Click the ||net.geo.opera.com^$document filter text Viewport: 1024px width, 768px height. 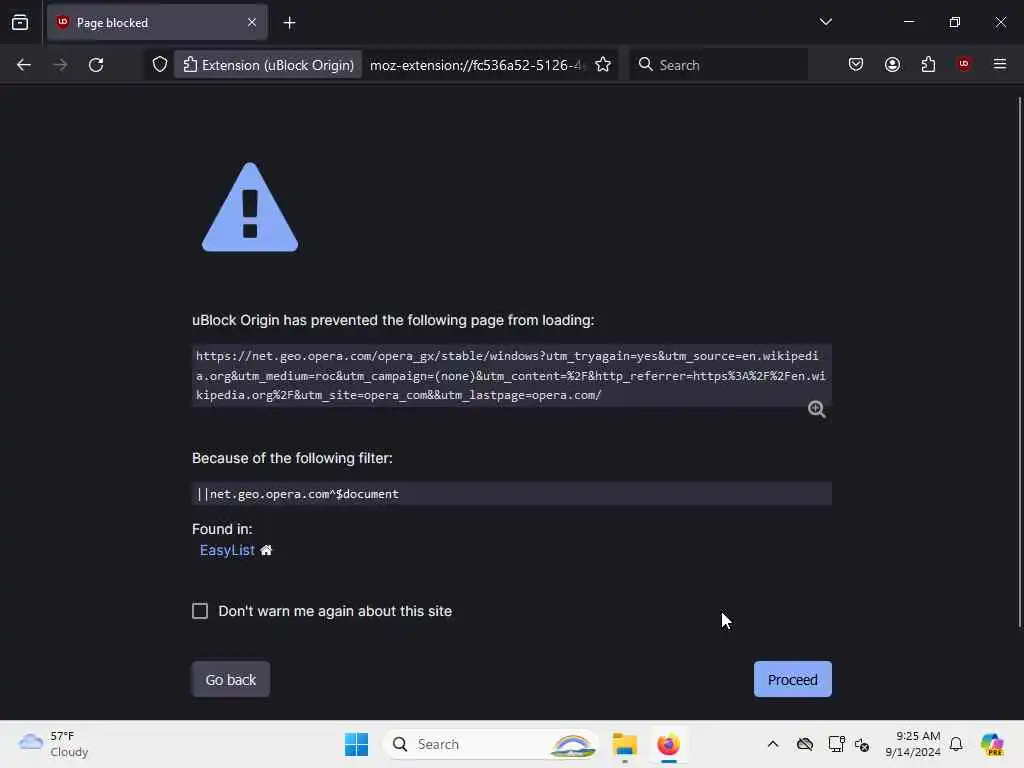(298, 494)
